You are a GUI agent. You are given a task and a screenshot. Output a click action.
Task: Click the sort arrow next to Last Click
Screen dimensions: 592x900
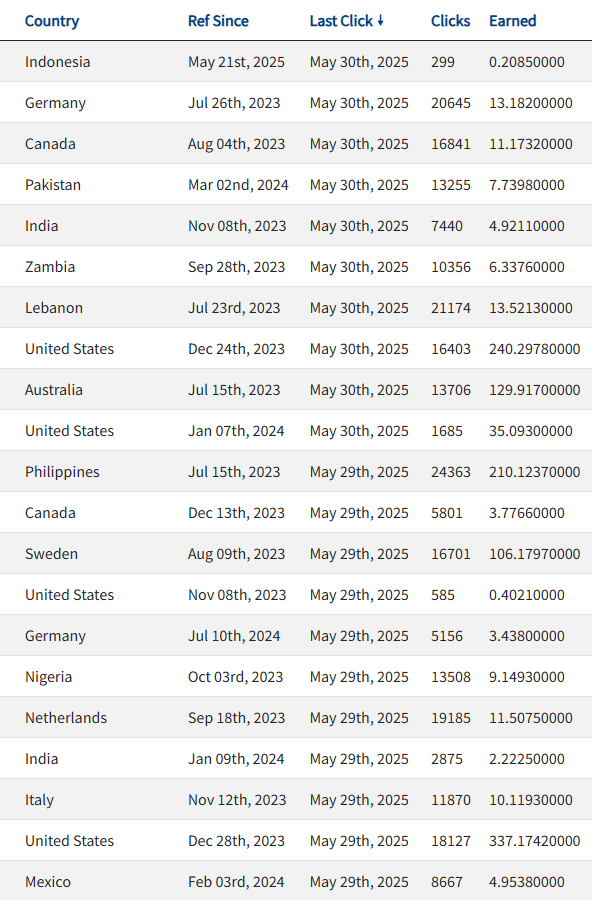point(380,21)
